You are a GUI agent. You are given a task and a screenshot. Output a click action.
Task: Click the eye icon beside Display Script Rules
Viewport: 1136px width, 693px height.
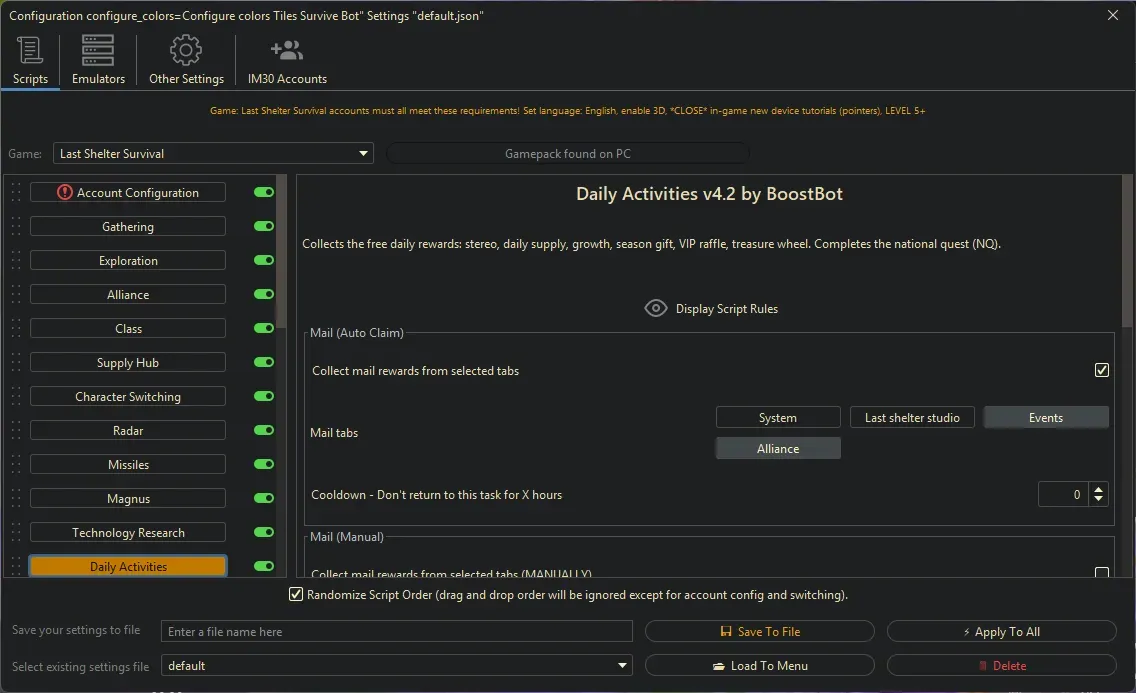pos(656,308)
